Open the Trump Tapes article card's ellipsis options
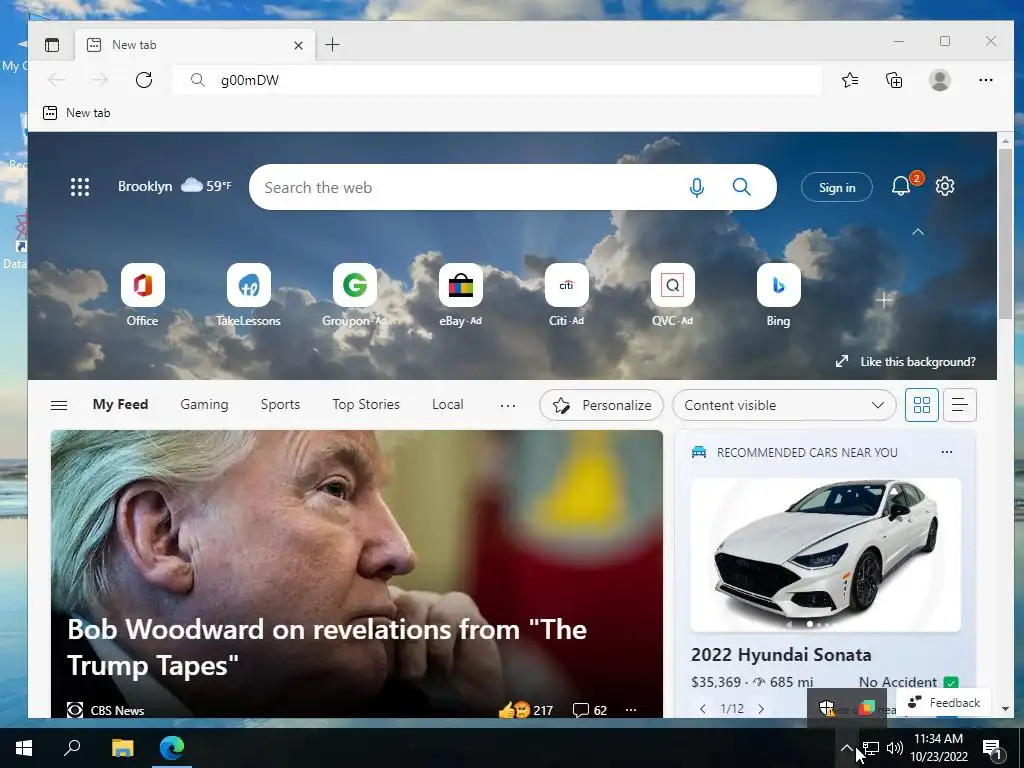 click(630, 709)
